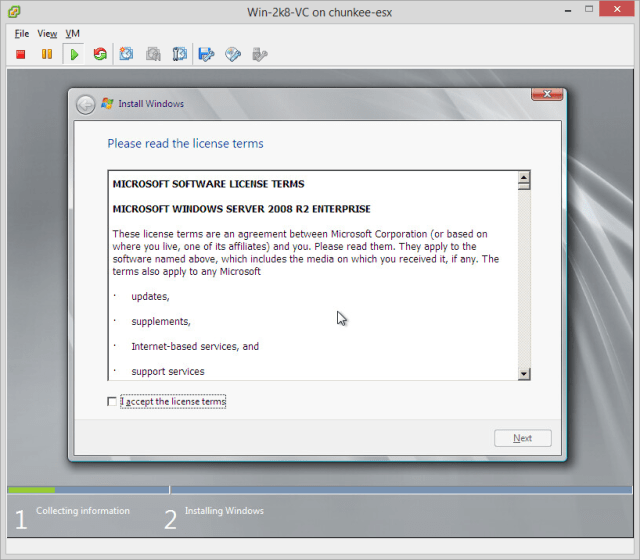
Task: Open the View menu
Action: [x=47, y=34]
